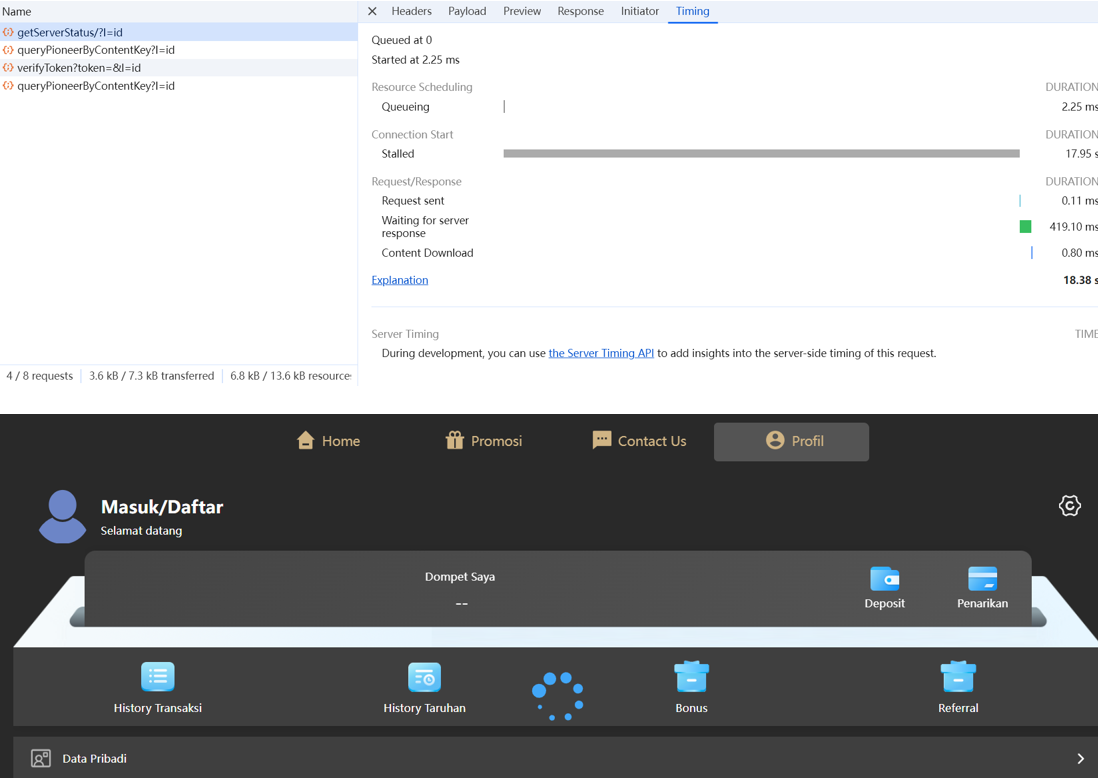
Task: Open the History Taruhan icon
Action: coord(424,677)
